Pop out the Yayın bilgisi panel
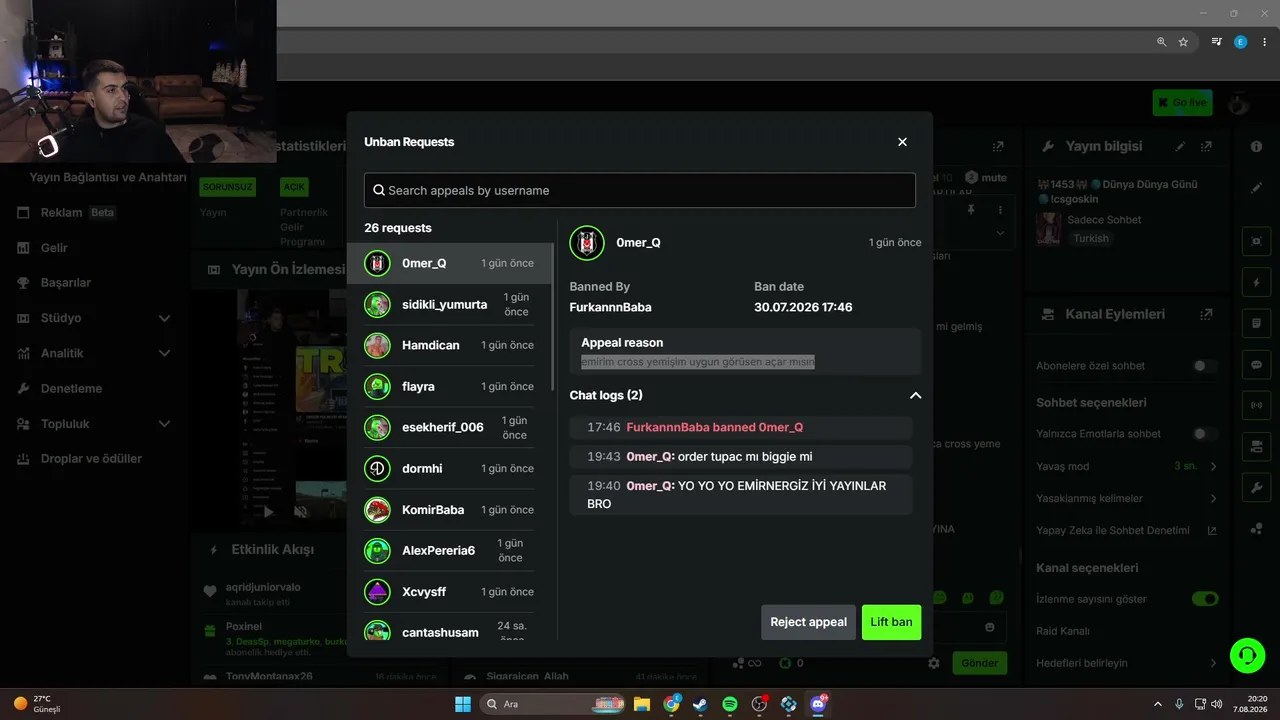Image resolution: width=1280 pixels, height=720 pixels. (x=1207, y=146)
